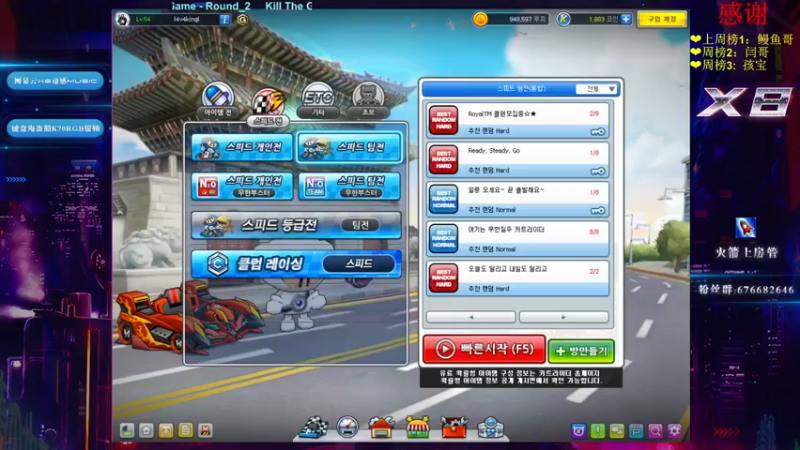This screenshot has height=450, width=800.
Task: Click the green 방만들기 create room button
Action: pos(581,351)
